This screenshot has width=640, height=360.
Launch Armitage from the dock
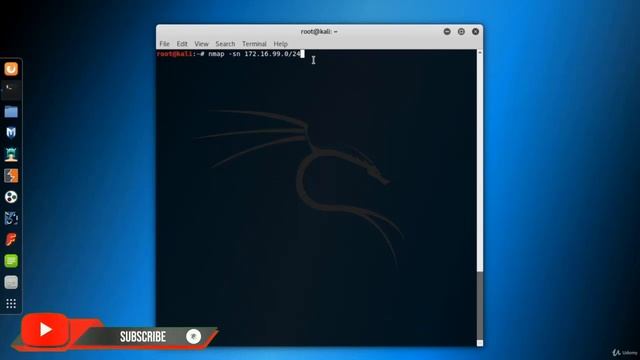(11, 154)
